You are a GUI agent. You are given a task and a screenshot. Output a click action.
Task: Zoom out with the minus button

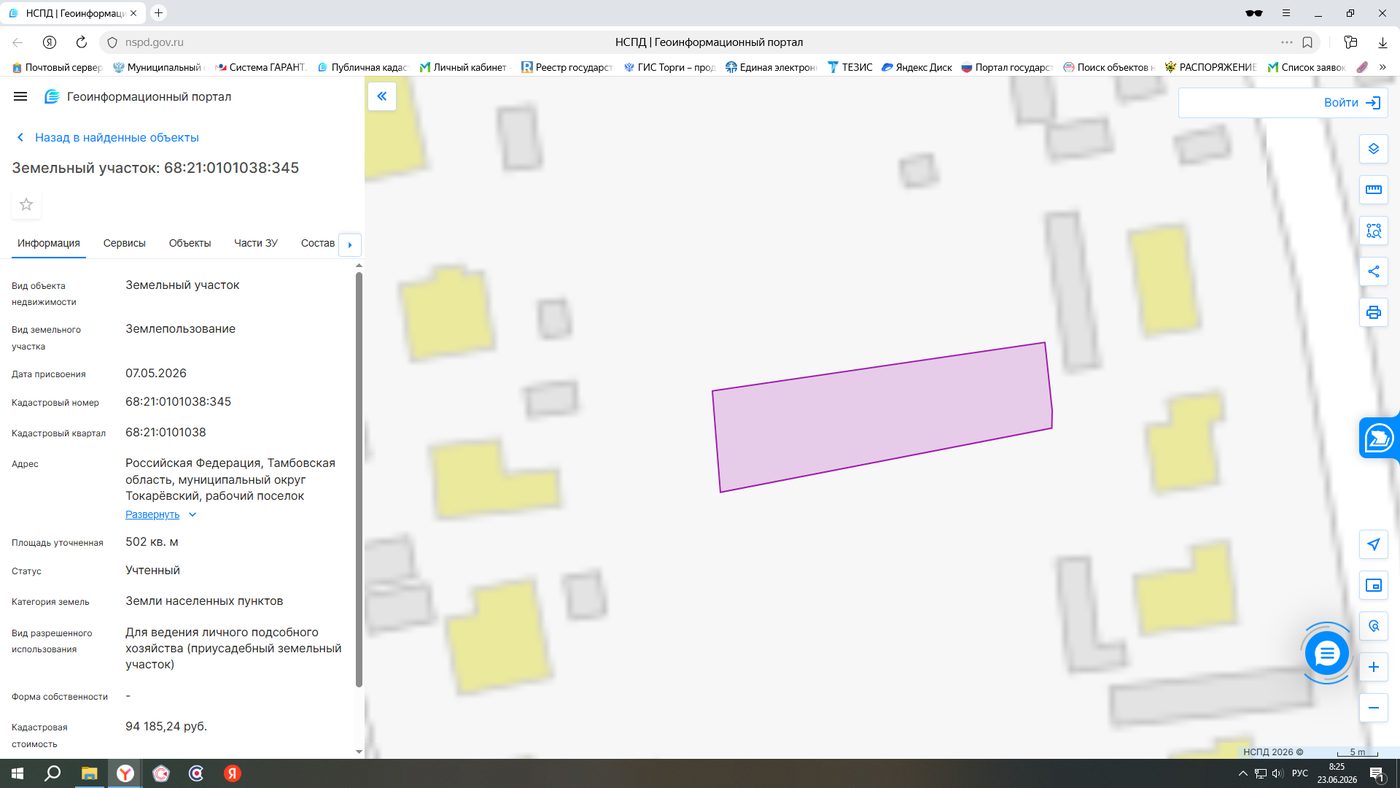click(x=1374, y=708)
